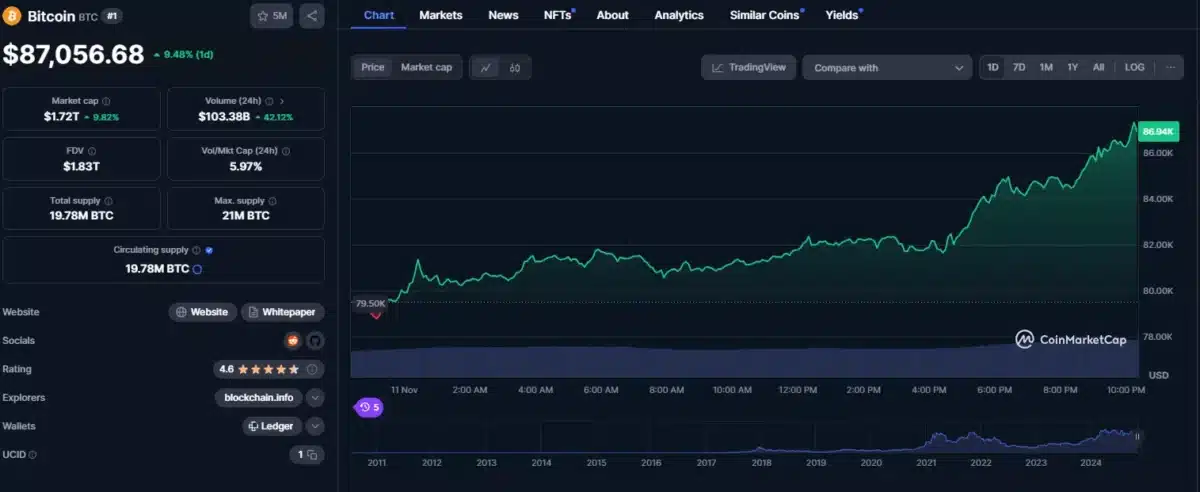This screenshot has width=1200, height=492.
Task: Click the Max. supply info icon
Action: pyautogui.click(x=272, y=201)
